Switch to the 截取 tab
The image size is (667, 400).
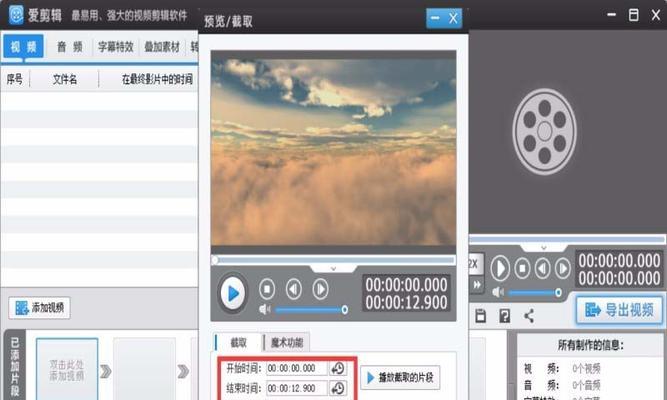point(238,342)
